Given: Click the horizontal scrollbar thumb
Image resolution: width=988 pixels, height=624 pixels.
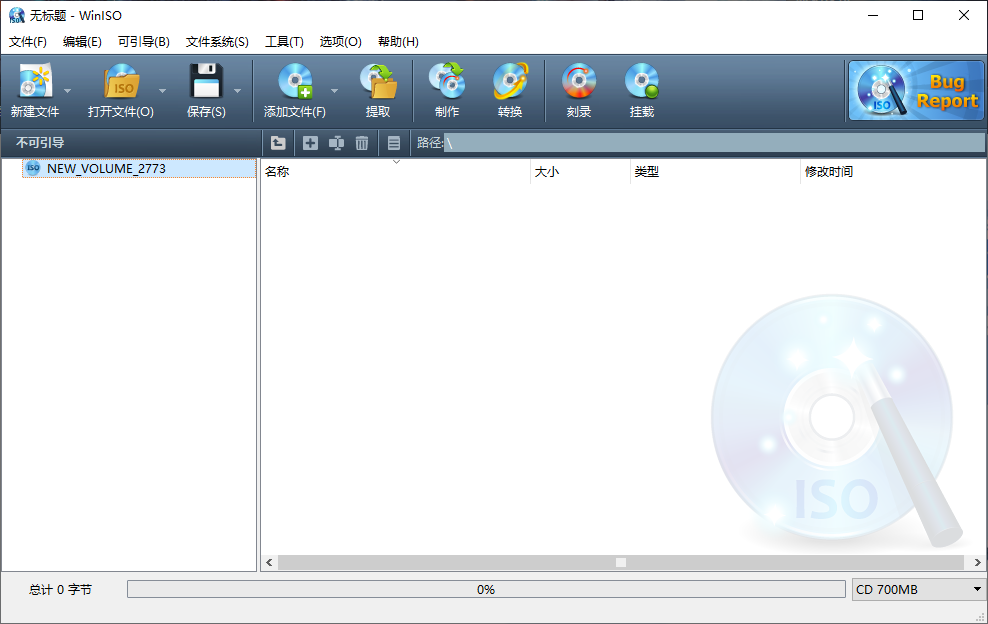Looking at the screenshot, I should pos(621,562).
